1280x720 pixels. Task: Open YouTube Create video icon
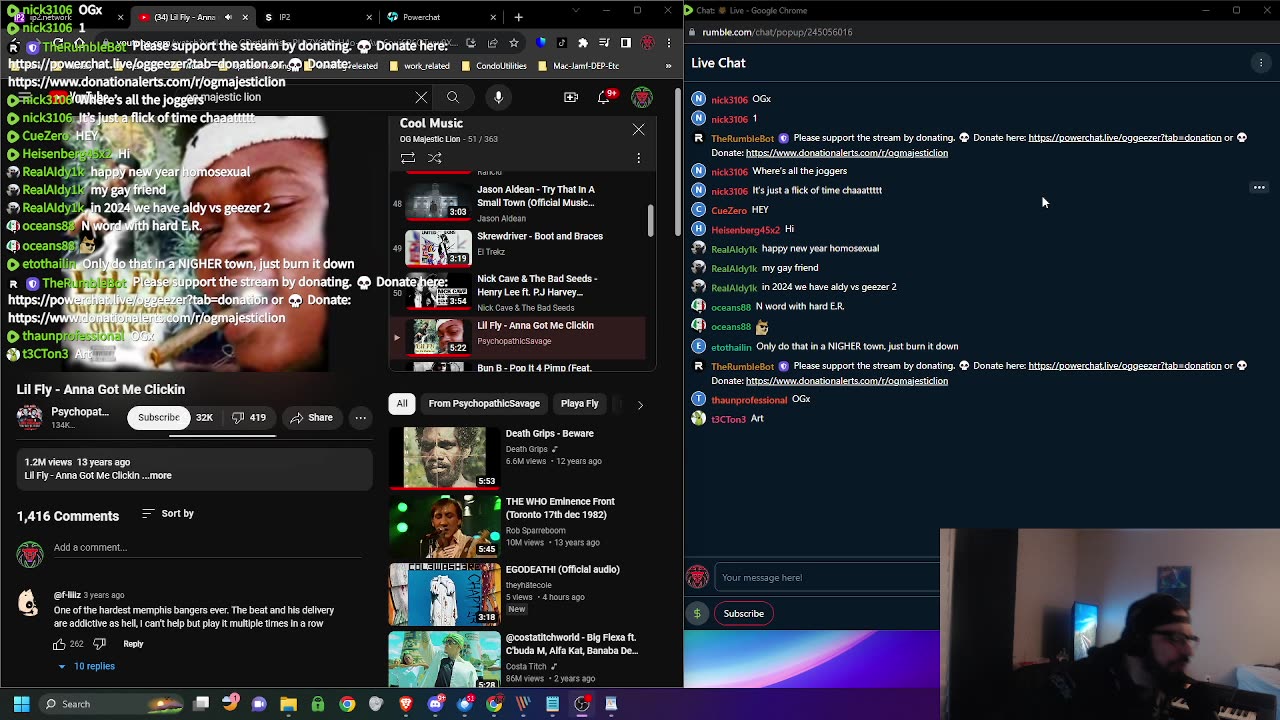coord(571,97)
